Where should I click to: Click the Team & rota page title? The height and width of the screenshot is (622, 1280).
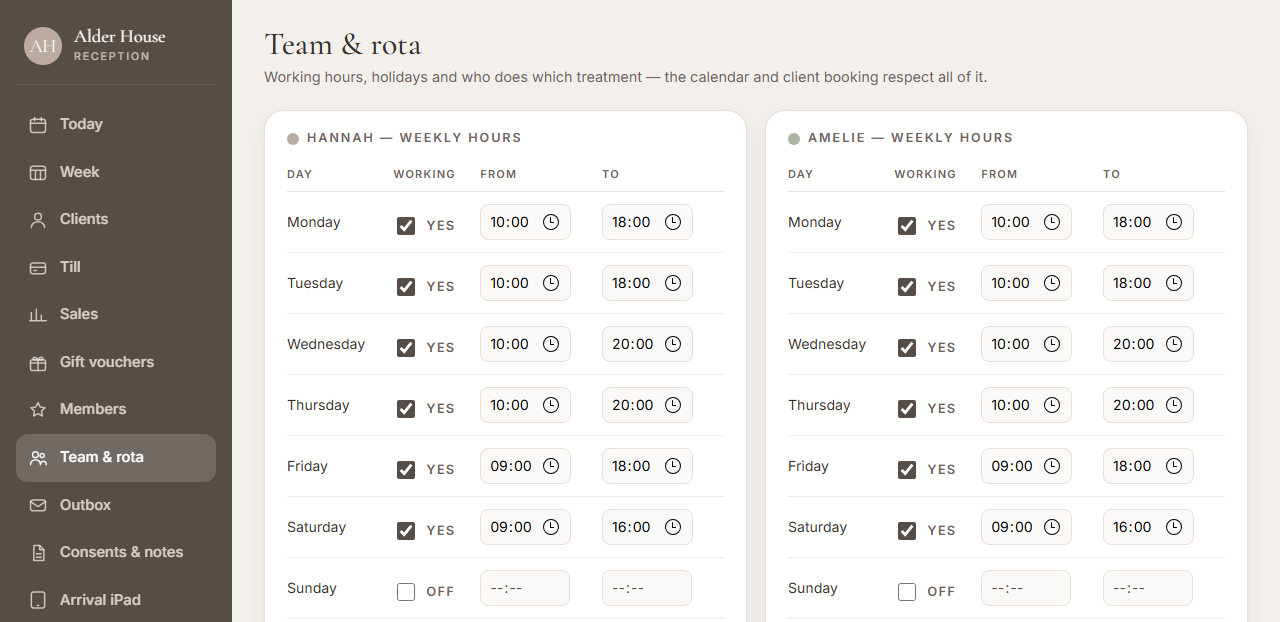[343, 45]
